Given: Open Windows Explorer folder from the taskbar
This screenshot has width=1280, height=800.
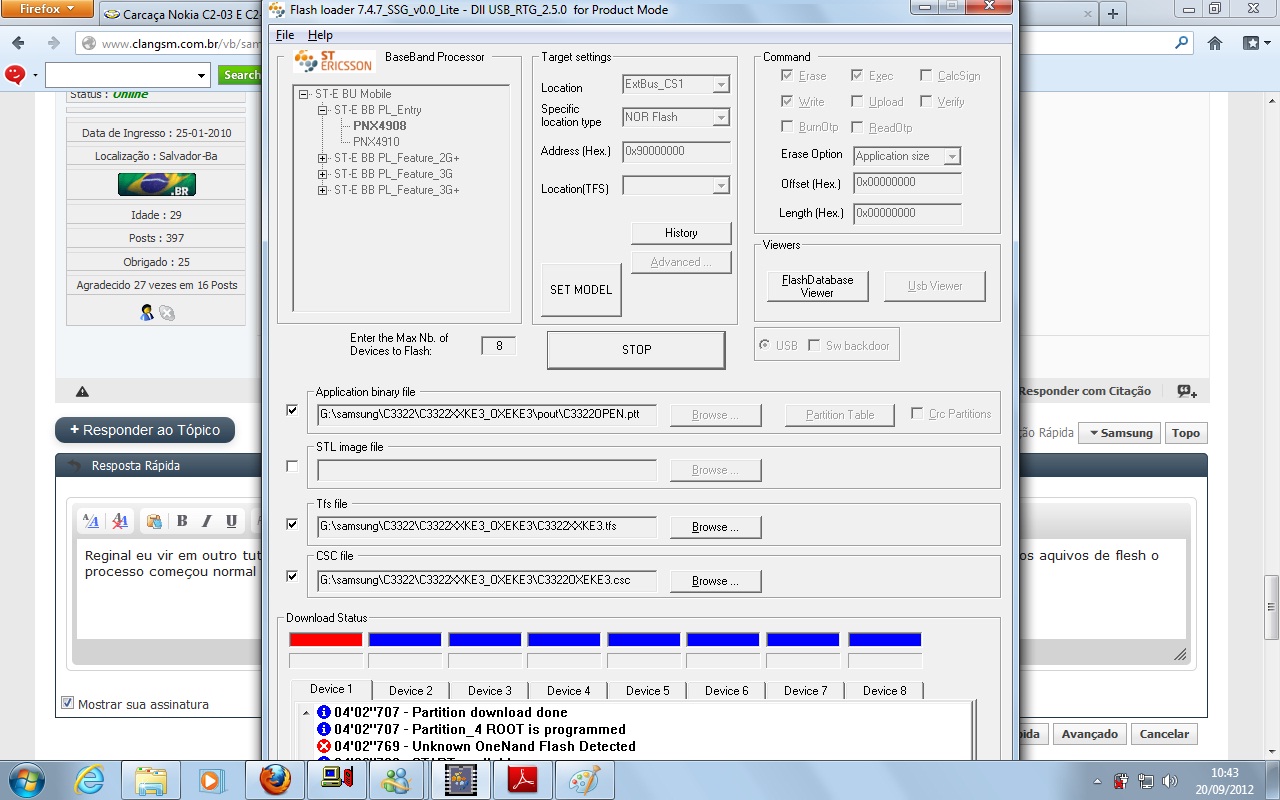Looking at the screenshot, I should click(x=150, y=780).
